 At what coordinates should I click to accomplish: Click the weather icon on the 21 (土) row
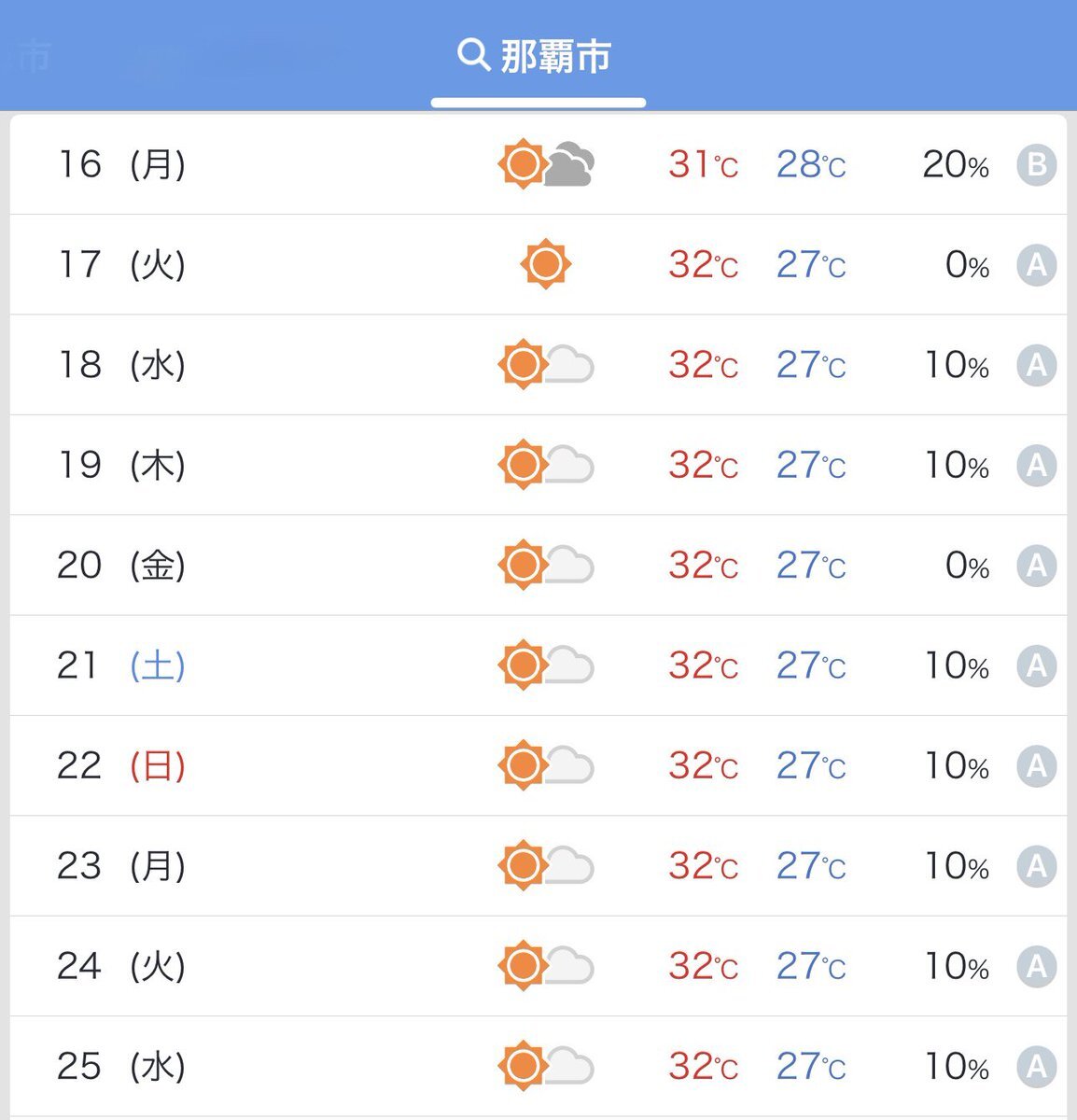(547, 665)
